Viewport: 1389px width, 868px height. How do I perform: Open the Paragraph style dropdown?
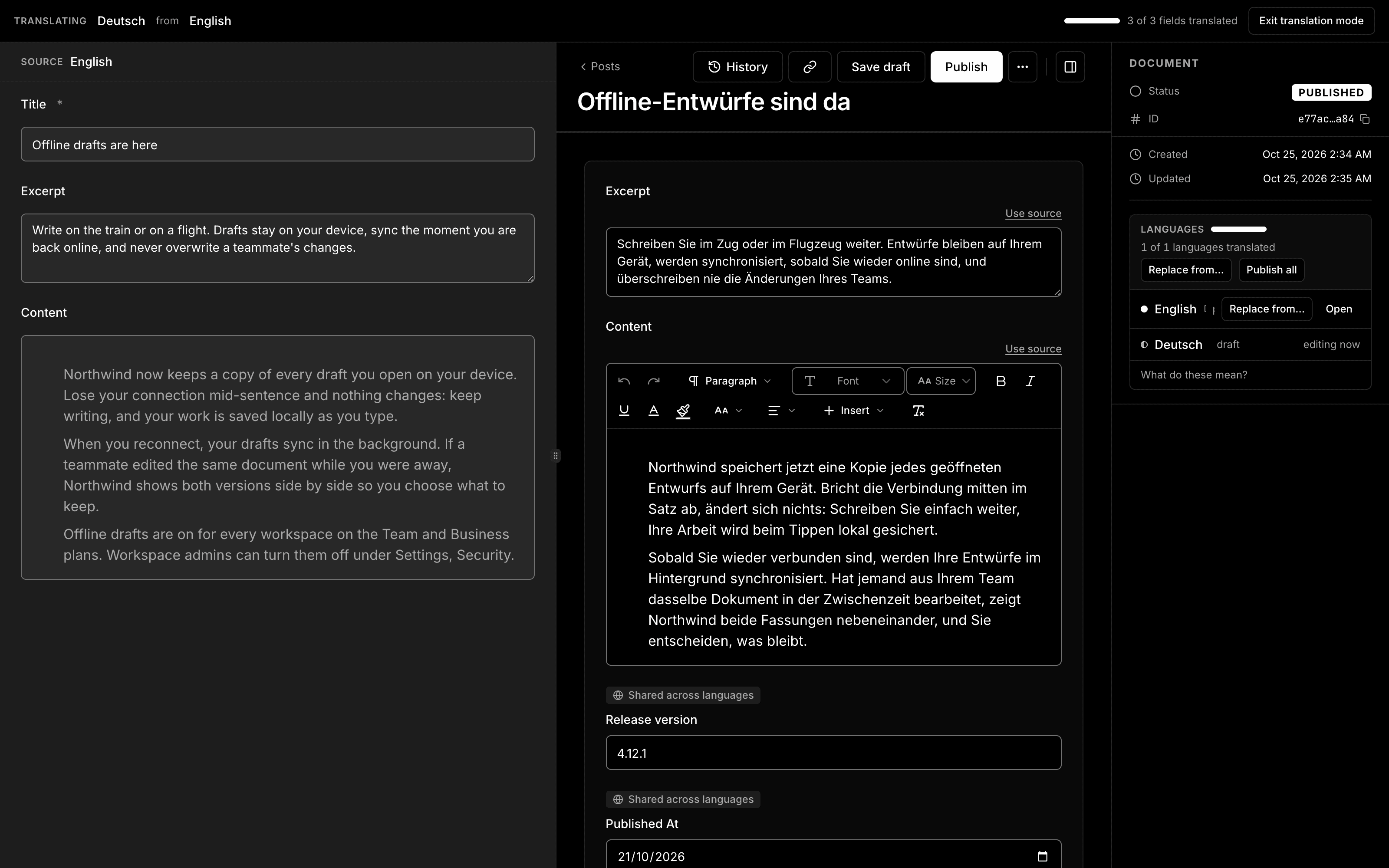(x=730, y=381)
